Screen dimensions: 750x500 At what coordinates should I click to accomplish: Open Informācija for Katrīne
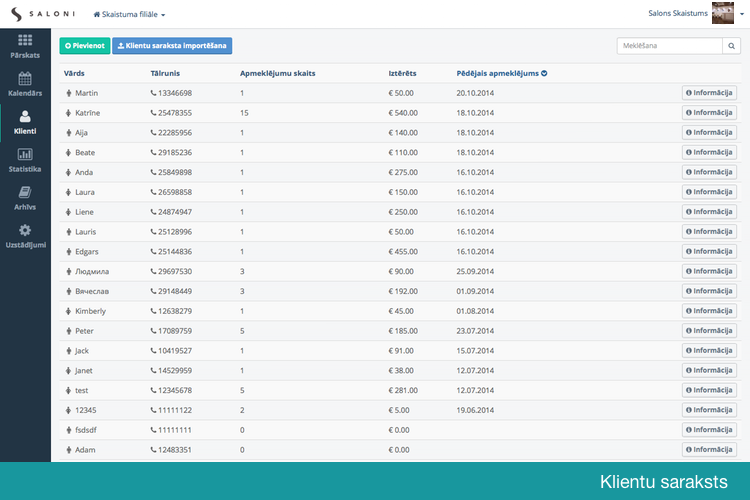[x=709, y=113]
